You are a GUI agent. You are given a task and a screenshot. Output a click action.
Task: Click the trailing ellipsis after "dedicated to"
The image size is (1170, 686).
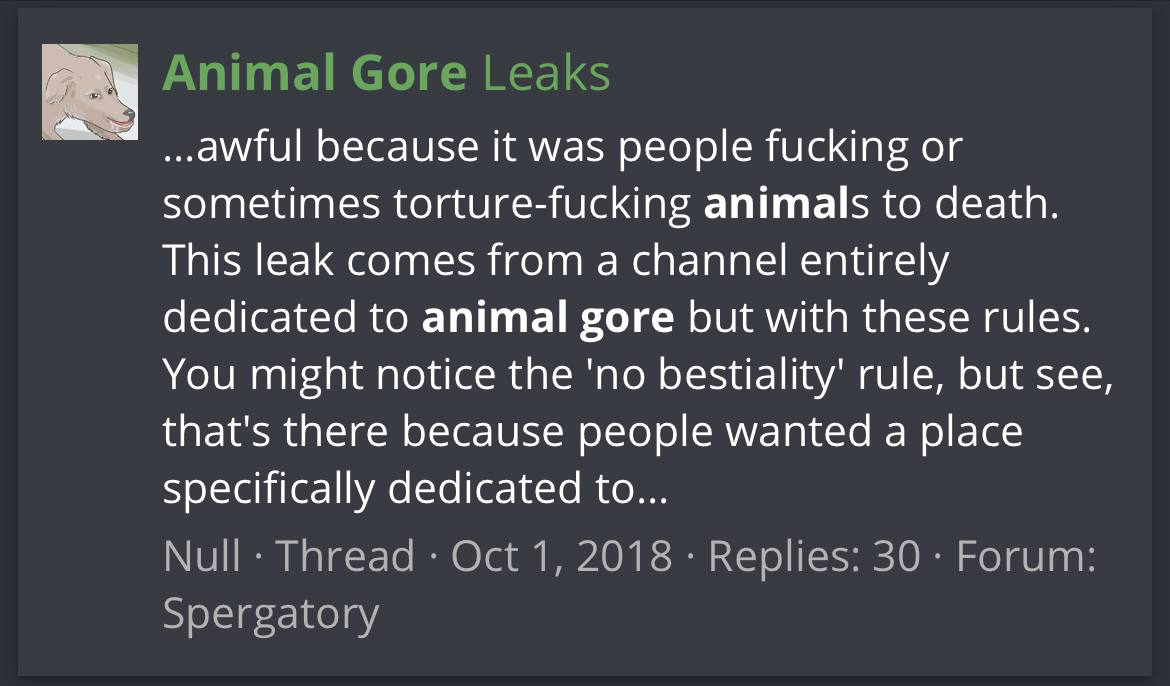point(650,489)
